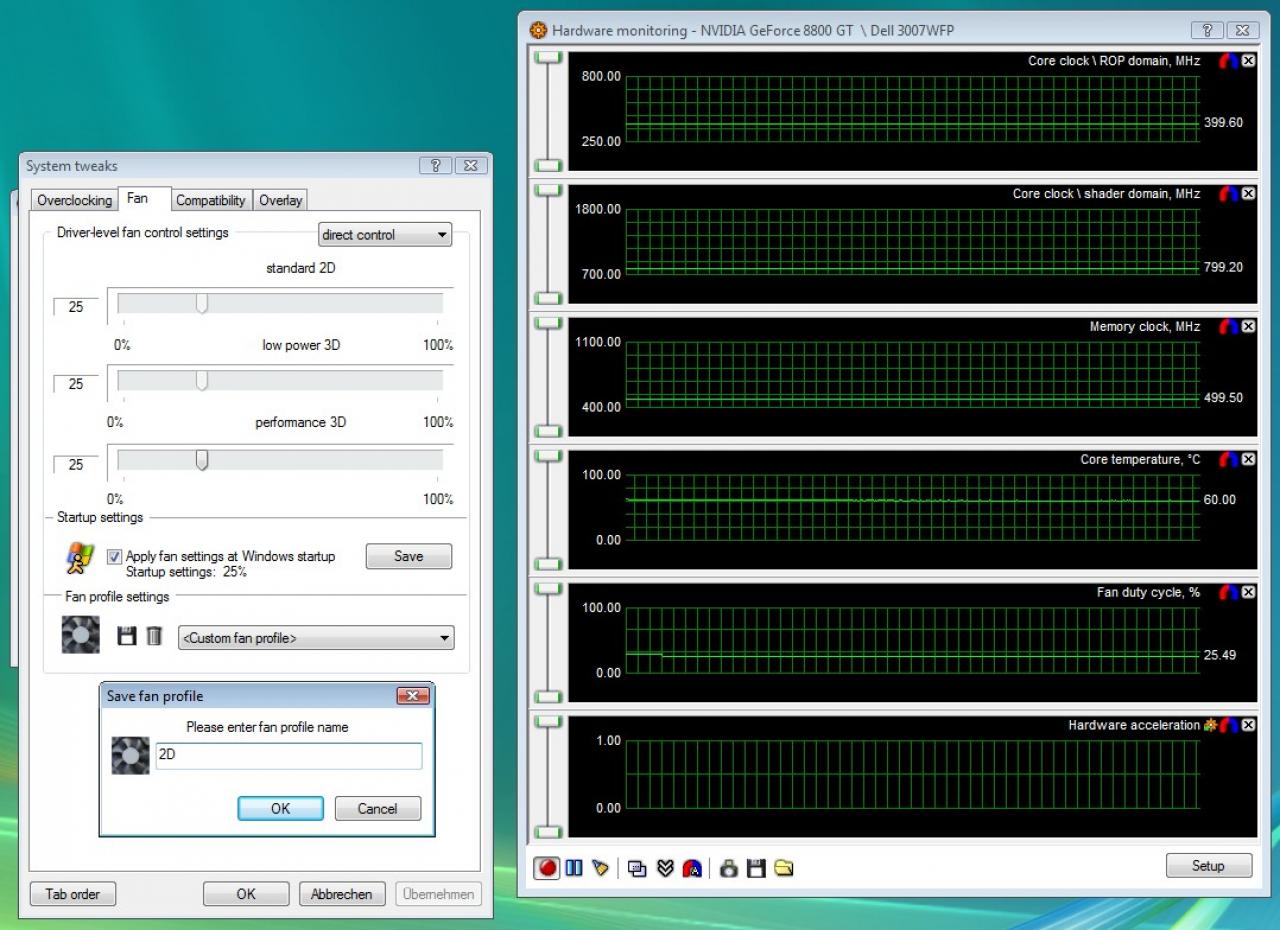
Task: Confirm the Save fan profile dialog with OK
Action: tap(280, 809)
